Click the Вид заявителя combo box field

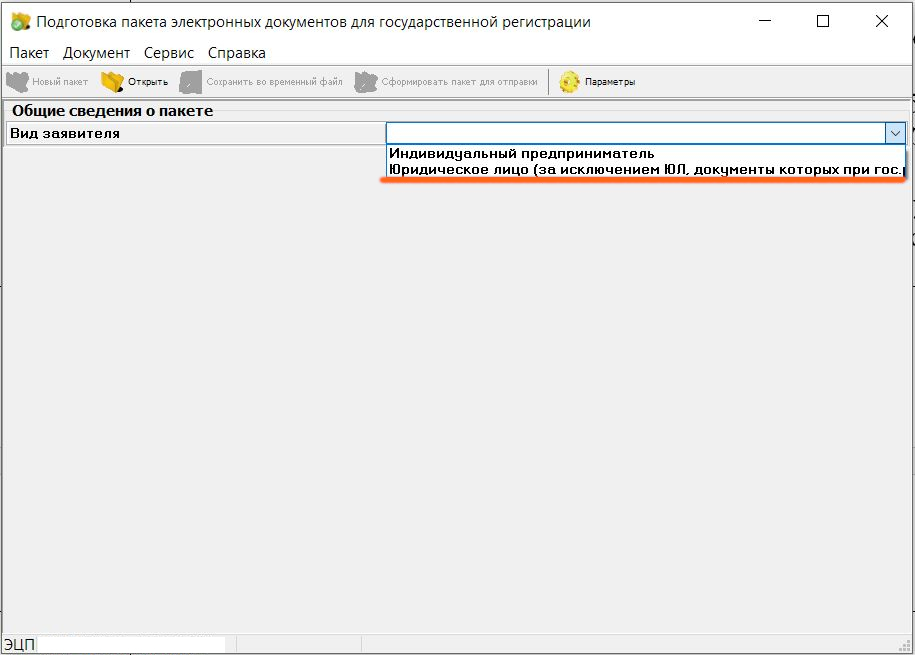click(634, 133)
